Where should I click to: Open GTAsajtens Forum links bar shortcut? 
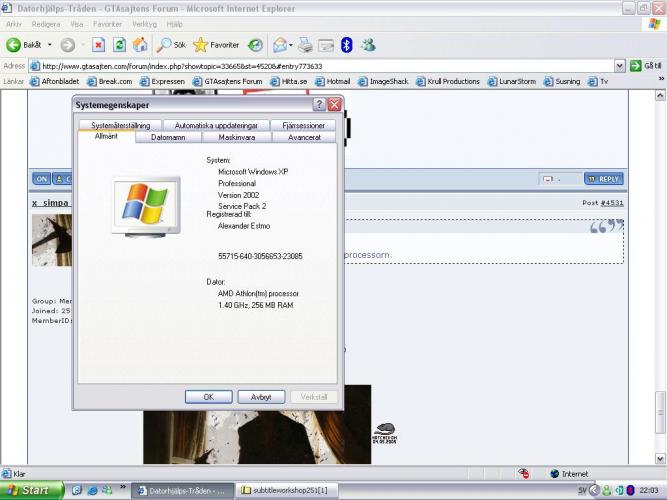(227, 81)
